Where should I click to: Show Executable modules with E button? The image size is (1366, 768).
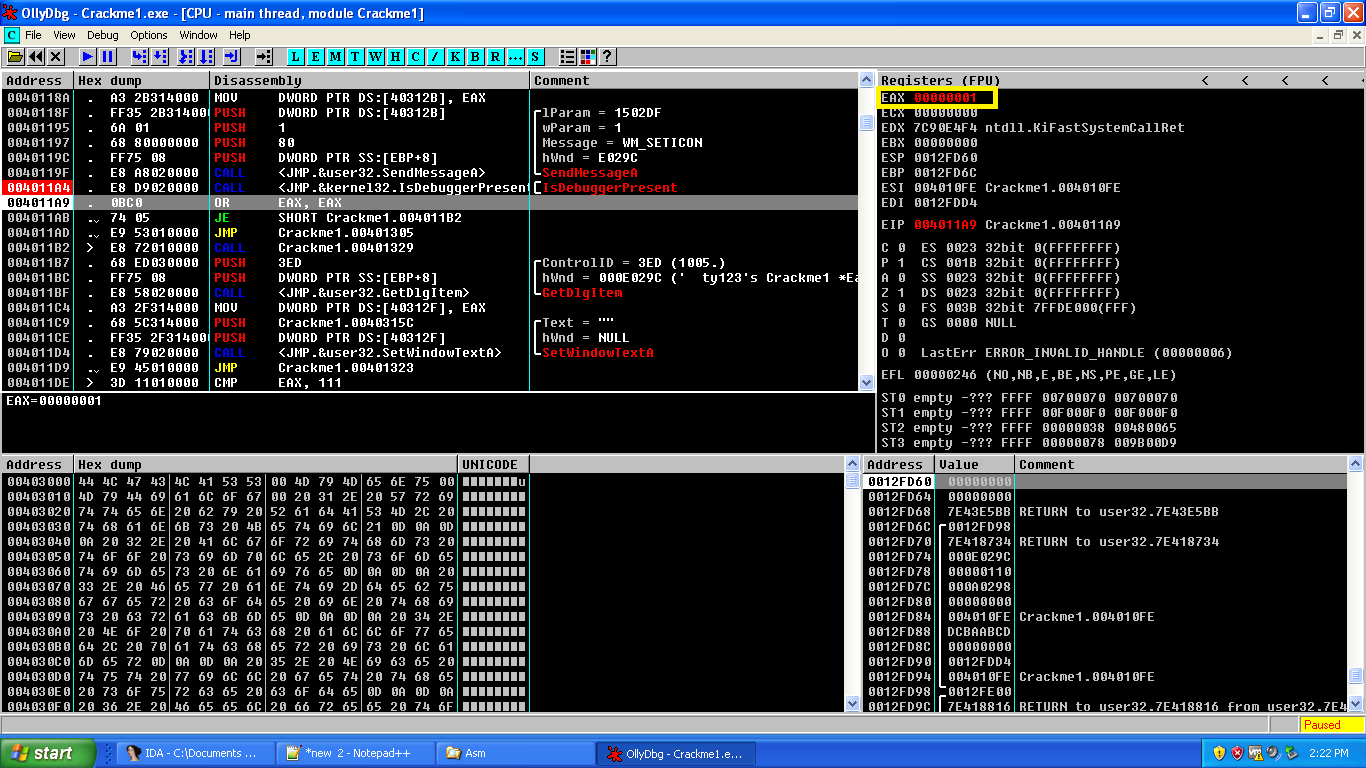[316, 57]
